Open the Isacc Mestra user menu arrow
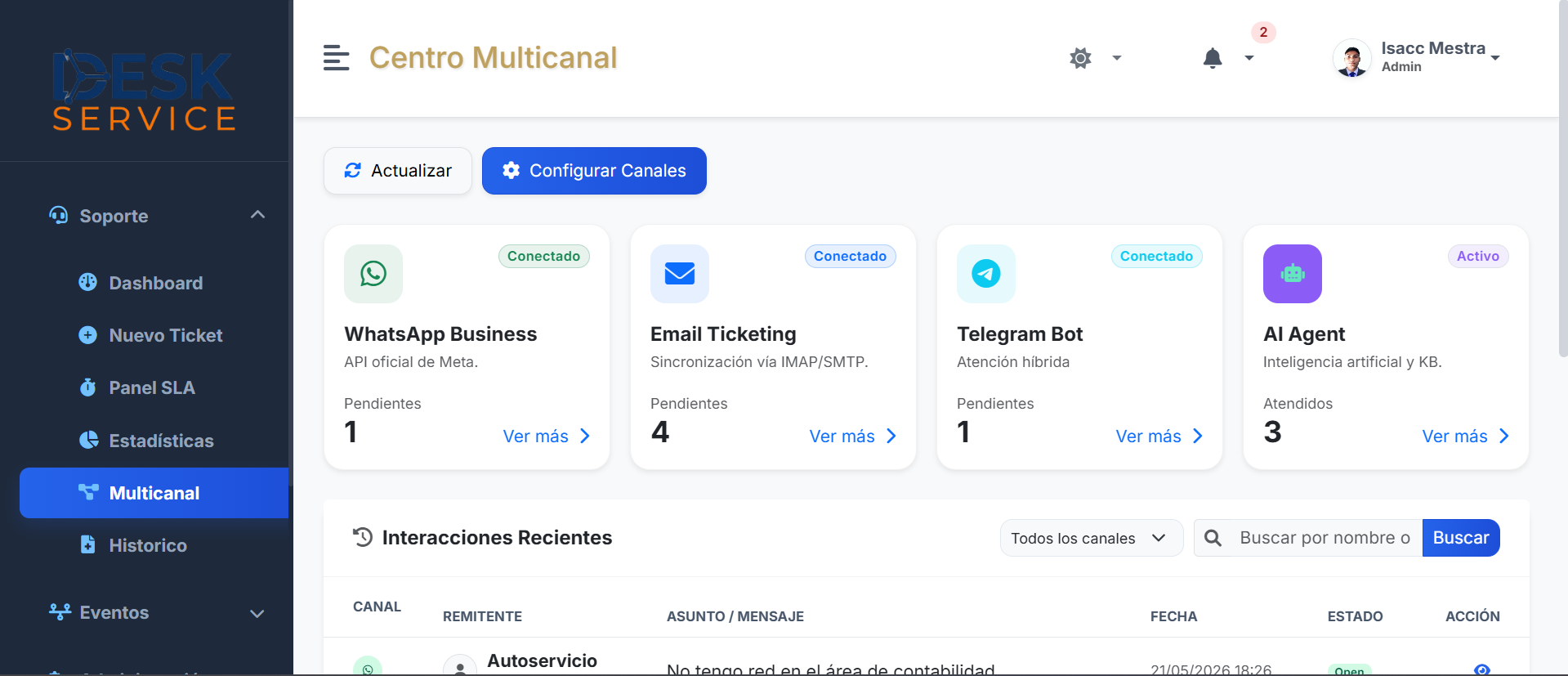The width and height of the screenshot is (1568, 676). [1495, 58]
